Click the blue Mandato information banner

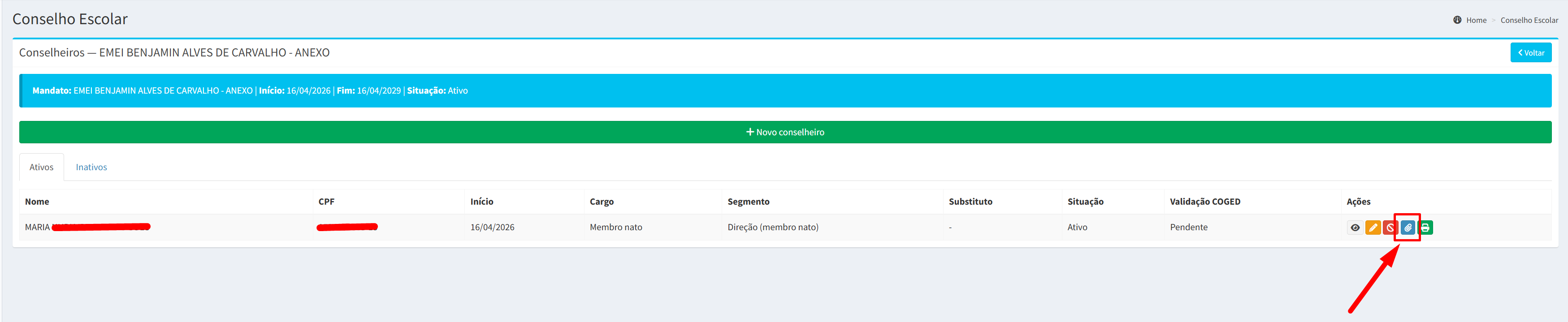(784, 91)
